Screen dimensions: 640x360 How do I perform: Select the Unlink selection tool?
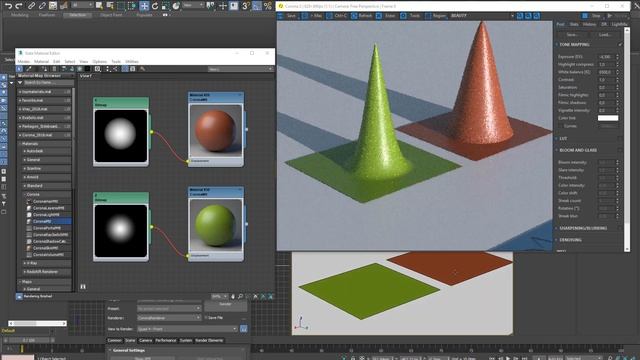[42, 6]
